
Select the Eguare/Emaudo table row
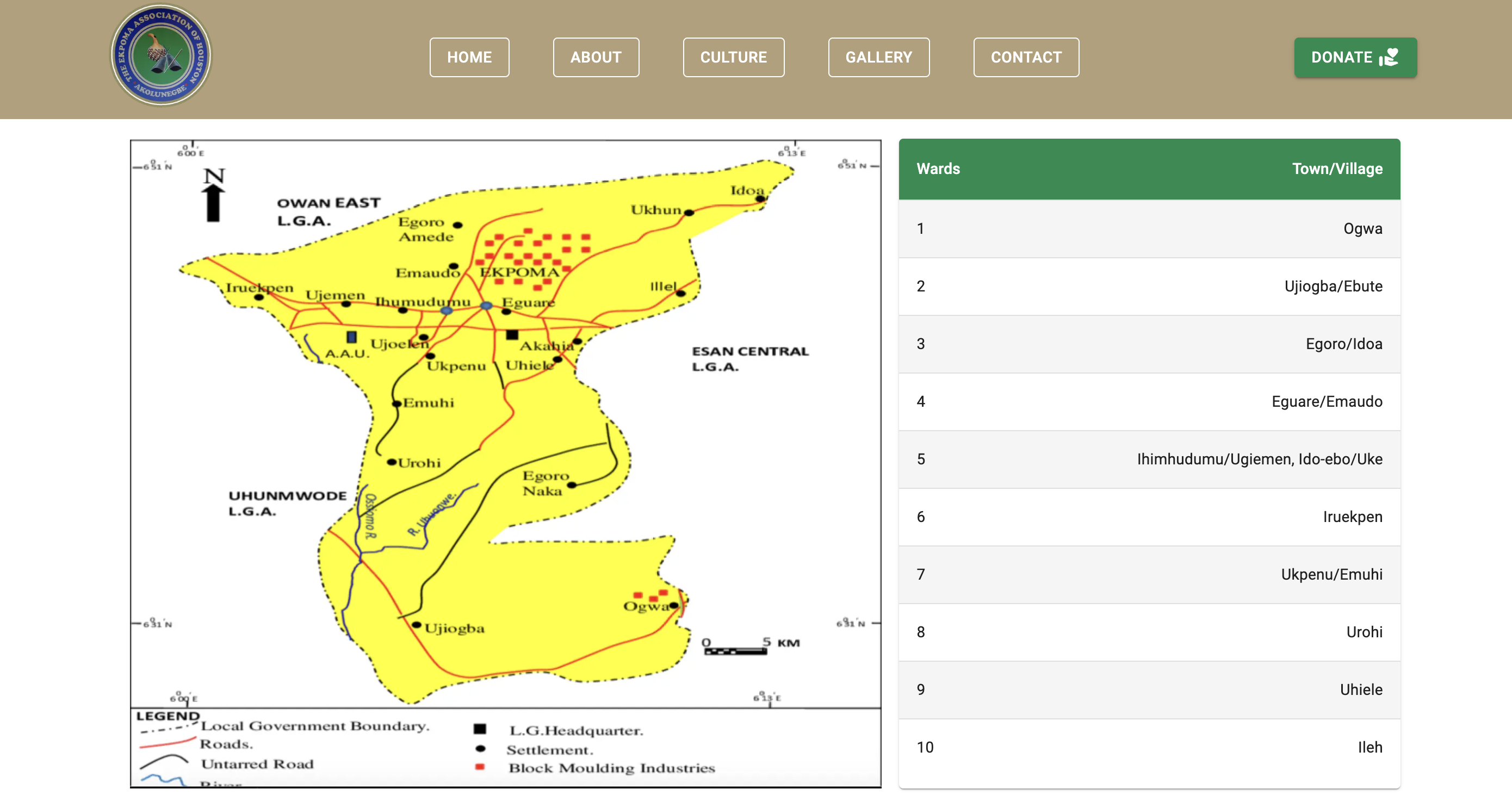(1149, 401)
